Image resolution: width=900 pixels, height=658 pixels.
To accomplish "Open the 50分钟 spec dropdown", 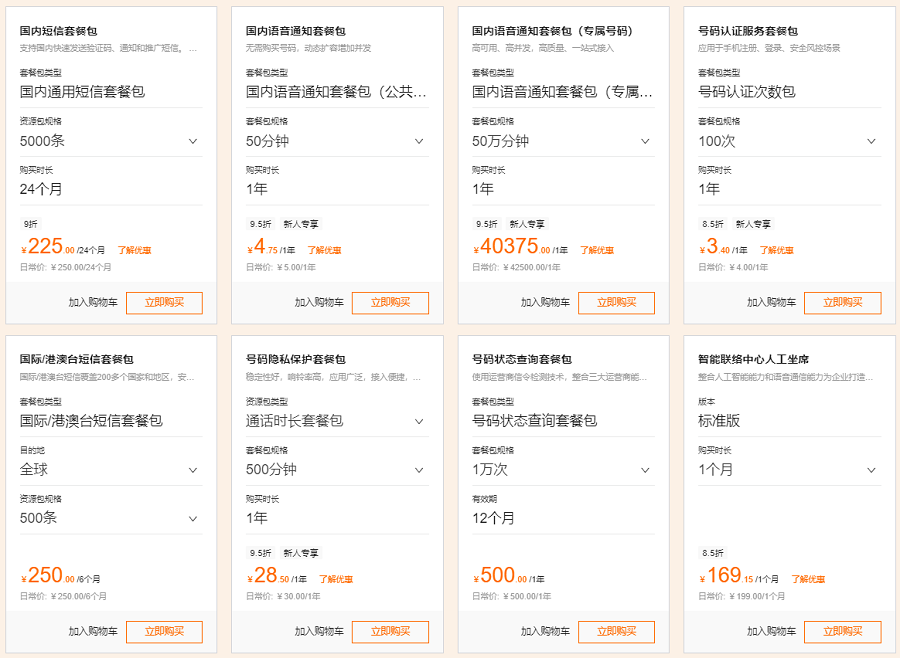I will (337, 141).
